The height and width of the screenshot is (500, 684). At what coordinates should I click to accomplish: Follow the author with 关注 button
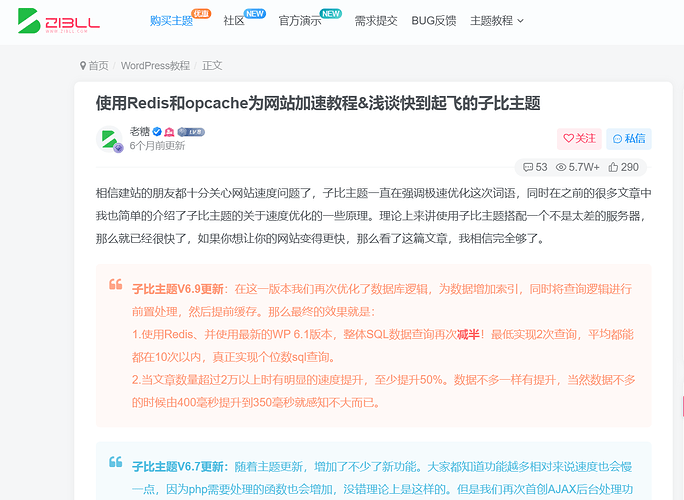coord(579,139)
